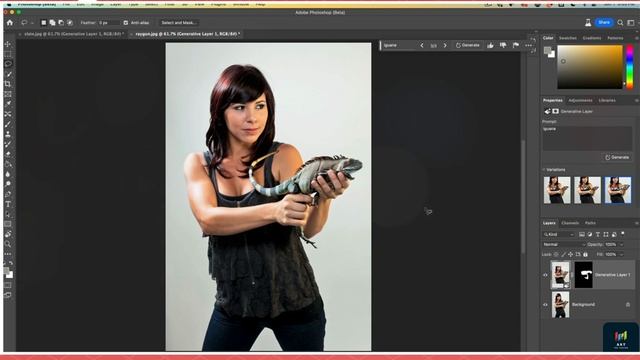Image resolution: width=640 pixels, height=360 pixels.
Task: Give thumbs down to generated variation
Action: point(503,45)
